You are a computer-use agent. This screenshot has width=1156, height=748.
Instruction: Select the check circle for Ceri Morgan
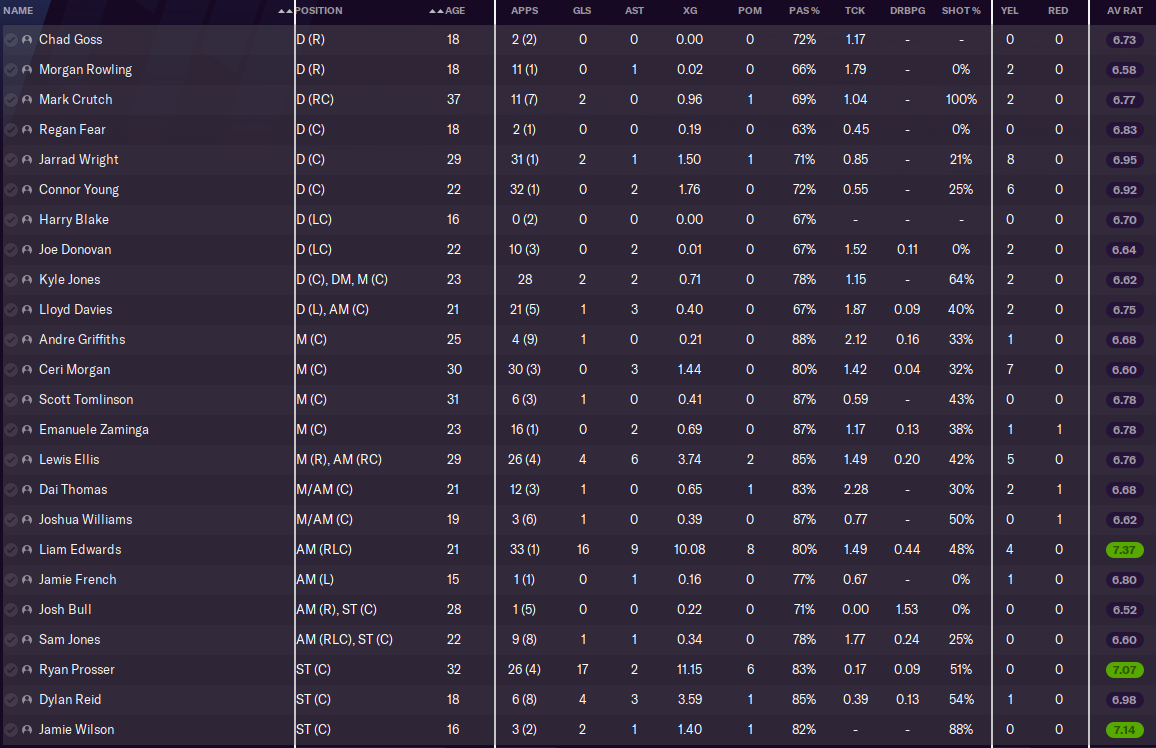(11, 370)
